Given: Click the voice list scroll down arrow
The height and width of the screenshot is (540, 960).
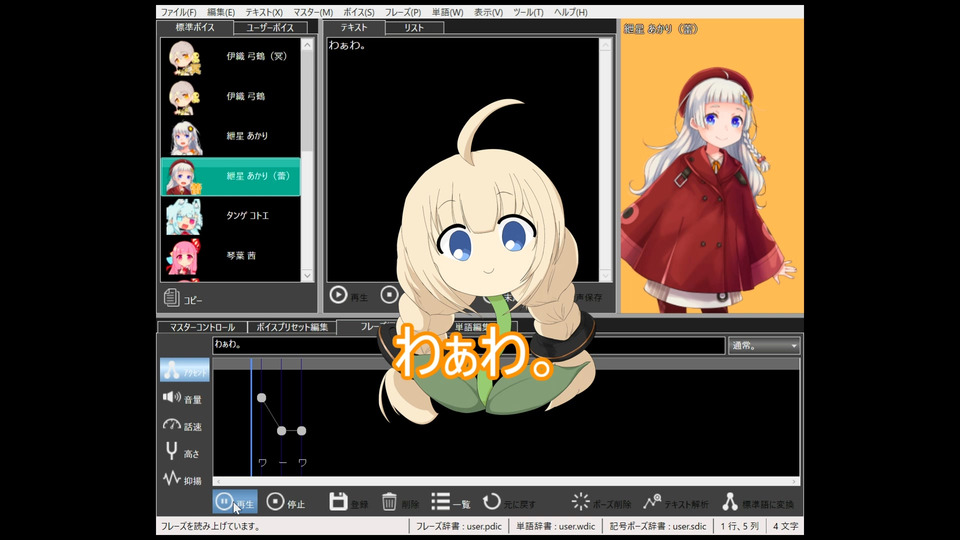Looking at the screenshot, I should (x=307, y=276).
